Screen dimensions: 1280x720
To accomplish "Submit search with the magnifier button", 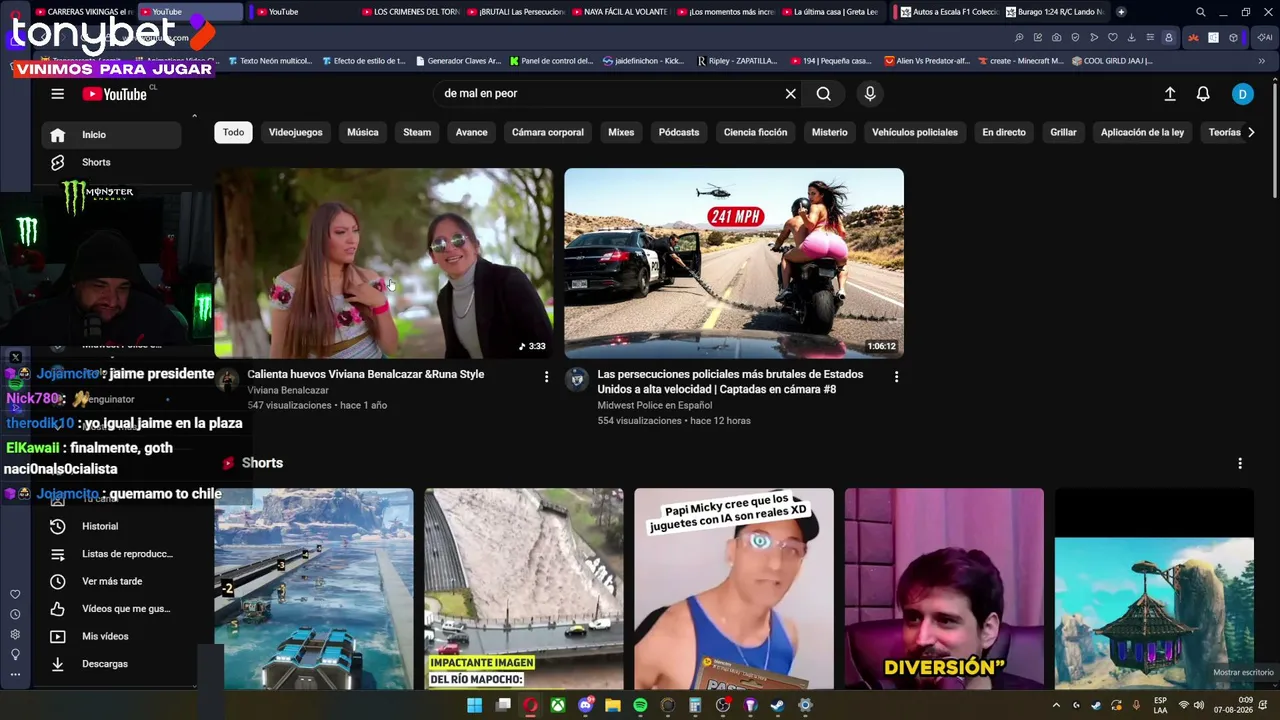I will coord(823,93).
